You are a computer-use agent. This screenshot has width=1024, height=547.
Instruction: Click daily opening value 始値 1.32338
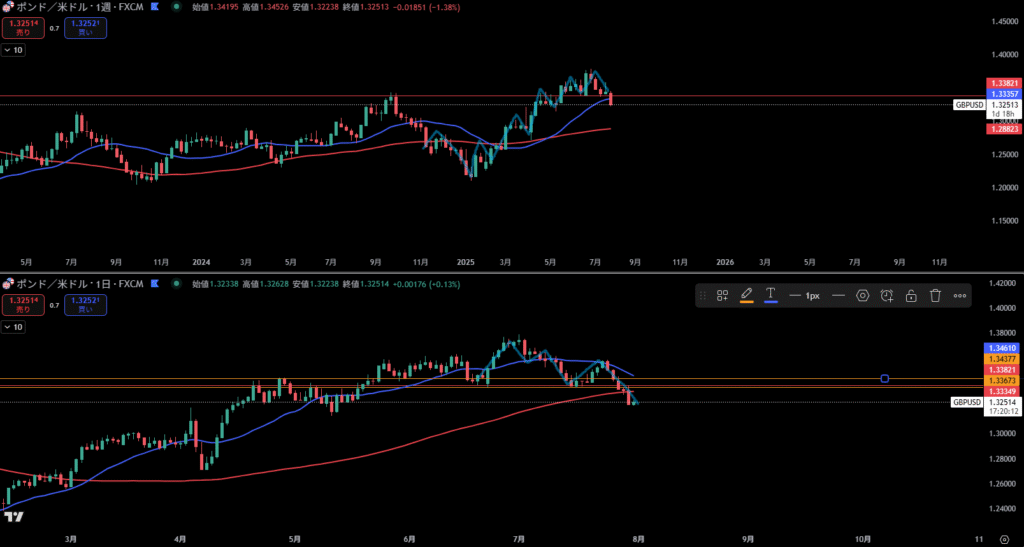pyautogui.click(x=214, y=284)
